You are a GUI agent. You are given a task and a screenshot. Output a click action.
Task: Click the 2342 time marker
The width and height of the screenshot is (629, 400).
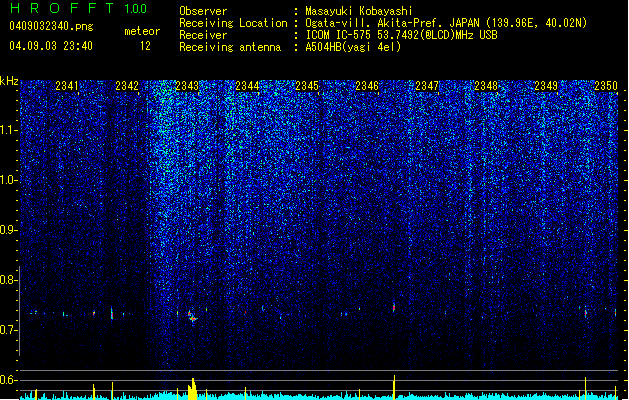pyautogui.click(x=127, y=86)
